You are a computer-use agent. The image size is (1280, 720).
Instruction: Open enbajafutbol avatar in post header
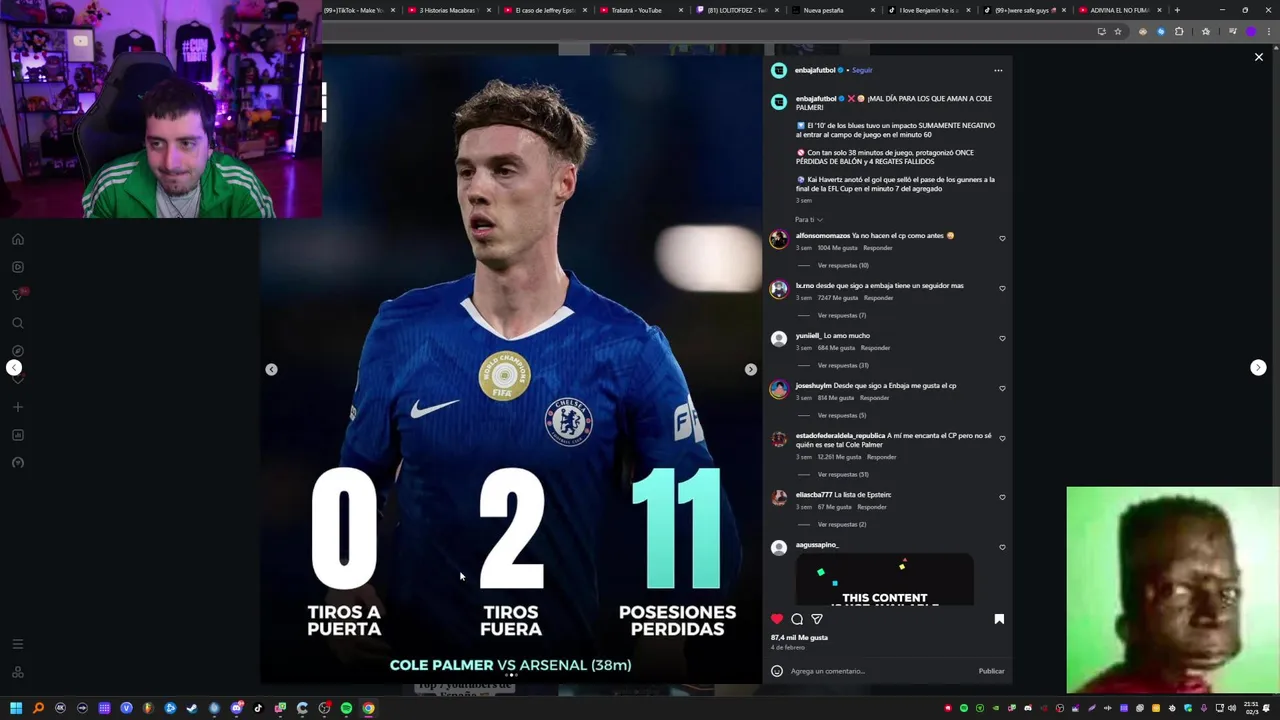pyautogui.click(x=779, y=70)
